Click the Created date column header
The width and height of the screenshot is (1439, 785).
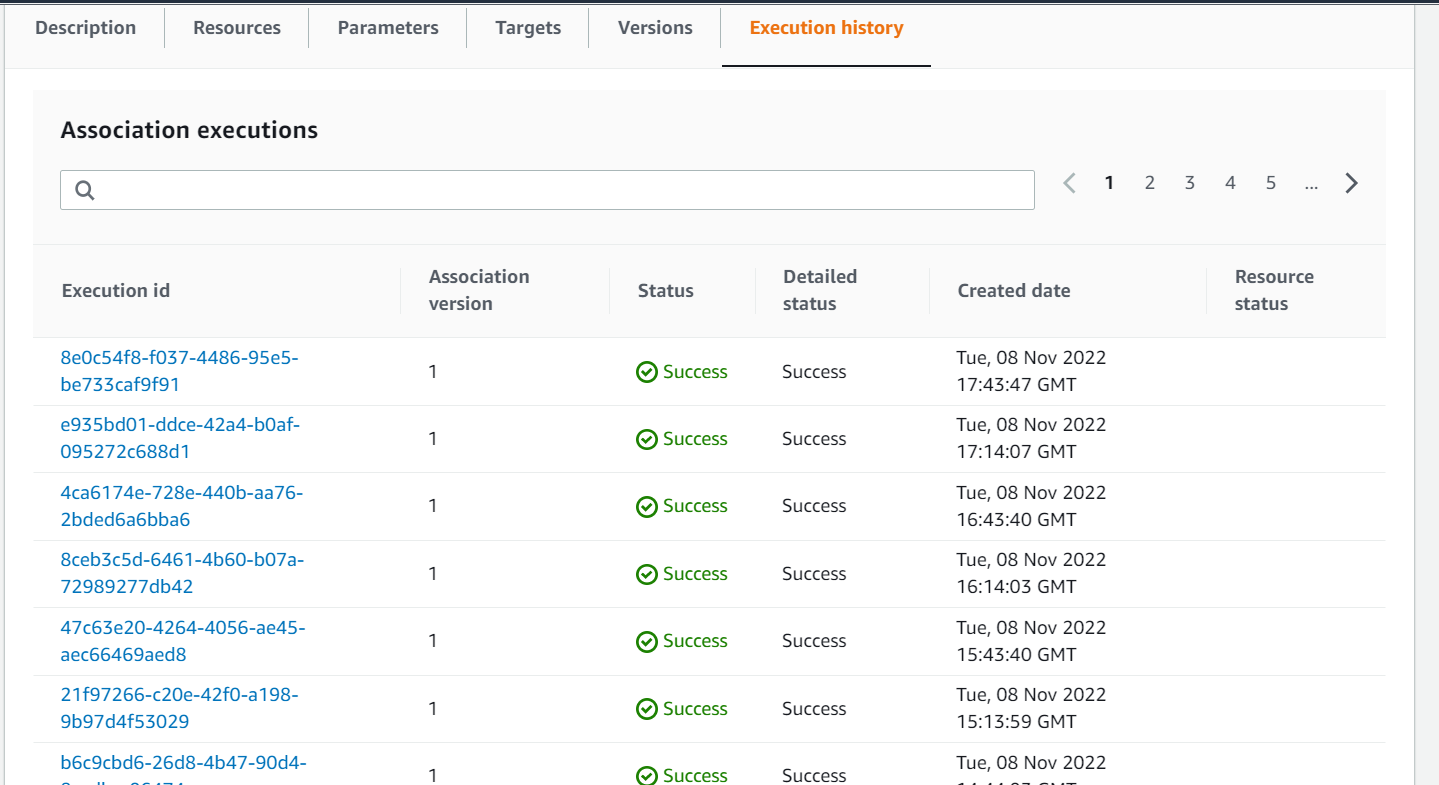point(1013,290)
